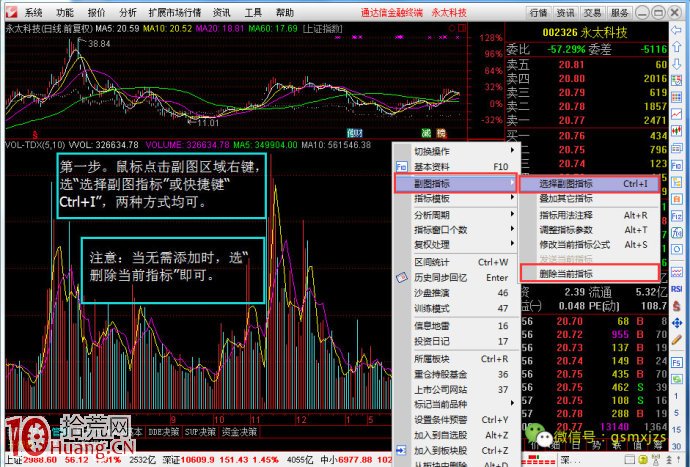Toggle the 1-minute period button

(x=676, y=396)
